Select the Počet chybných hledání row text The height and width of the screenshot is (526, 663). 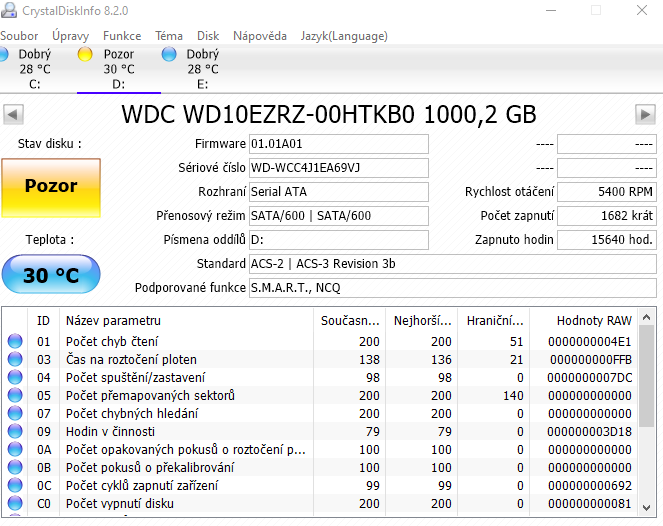(132, 414)
